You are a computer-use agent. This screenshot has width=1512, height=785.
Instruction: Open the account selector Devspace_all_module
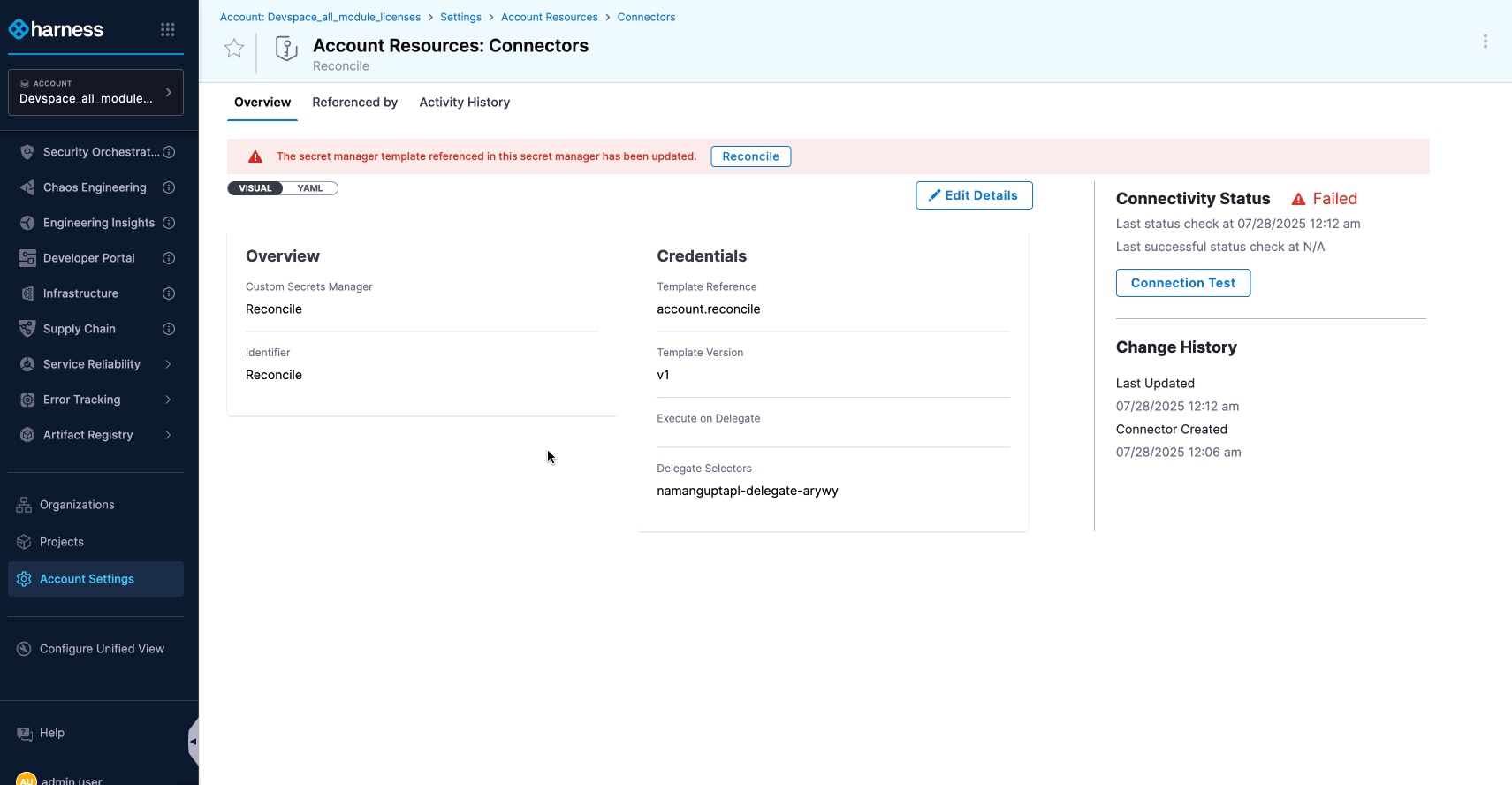tap(95, 92)
